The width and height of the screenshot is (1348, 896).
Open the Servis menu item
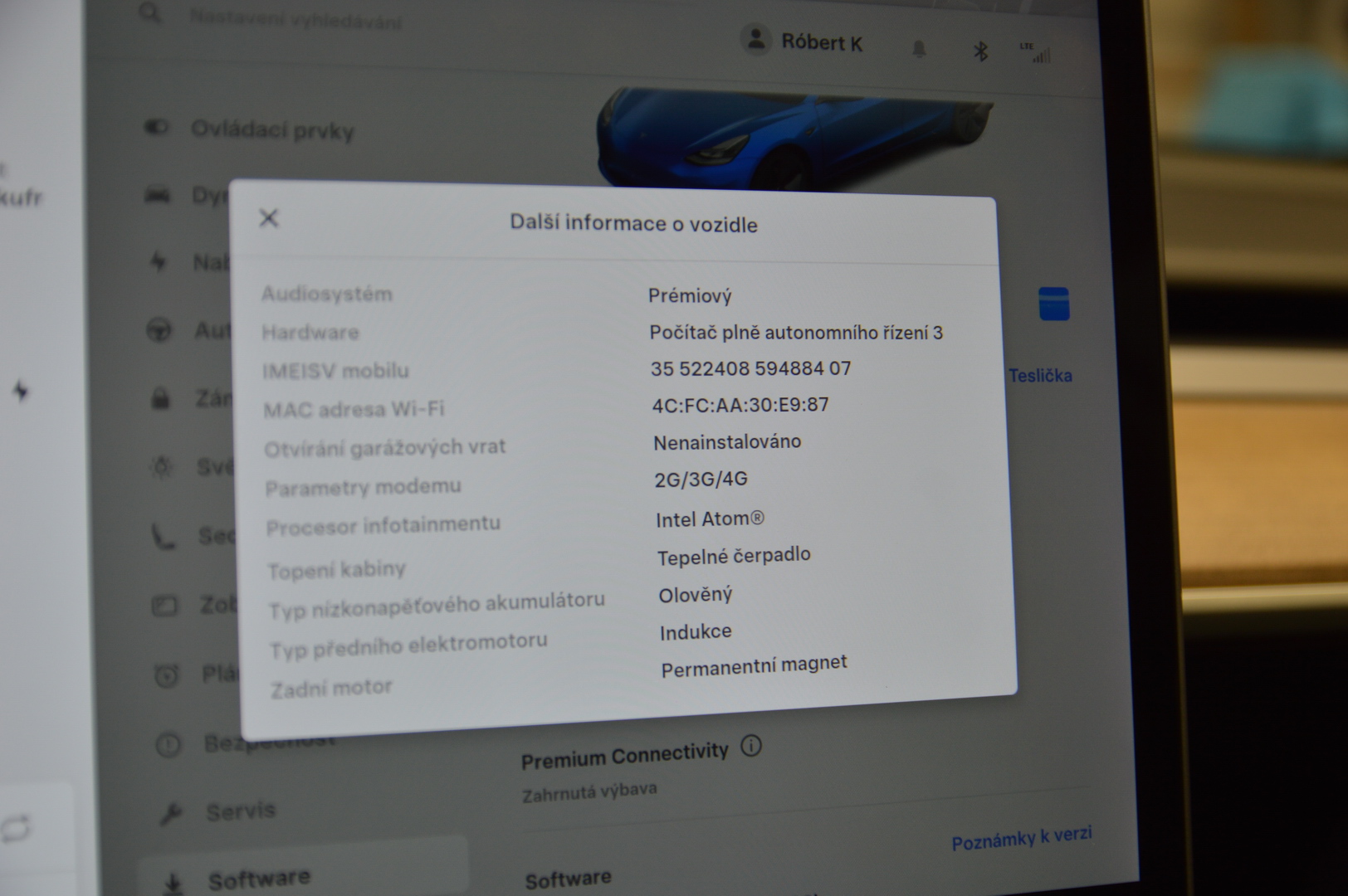point(240,811)
